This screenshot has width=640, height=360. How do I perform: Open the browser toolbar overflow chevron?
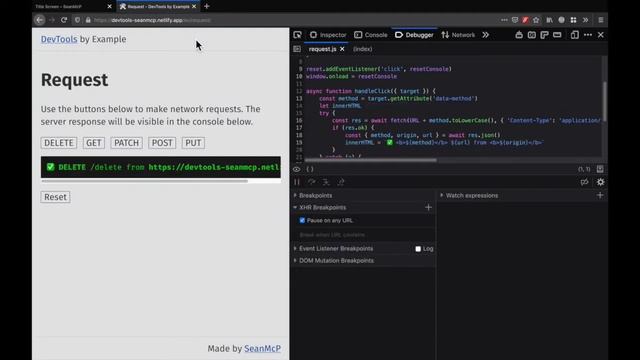point(585,20)
